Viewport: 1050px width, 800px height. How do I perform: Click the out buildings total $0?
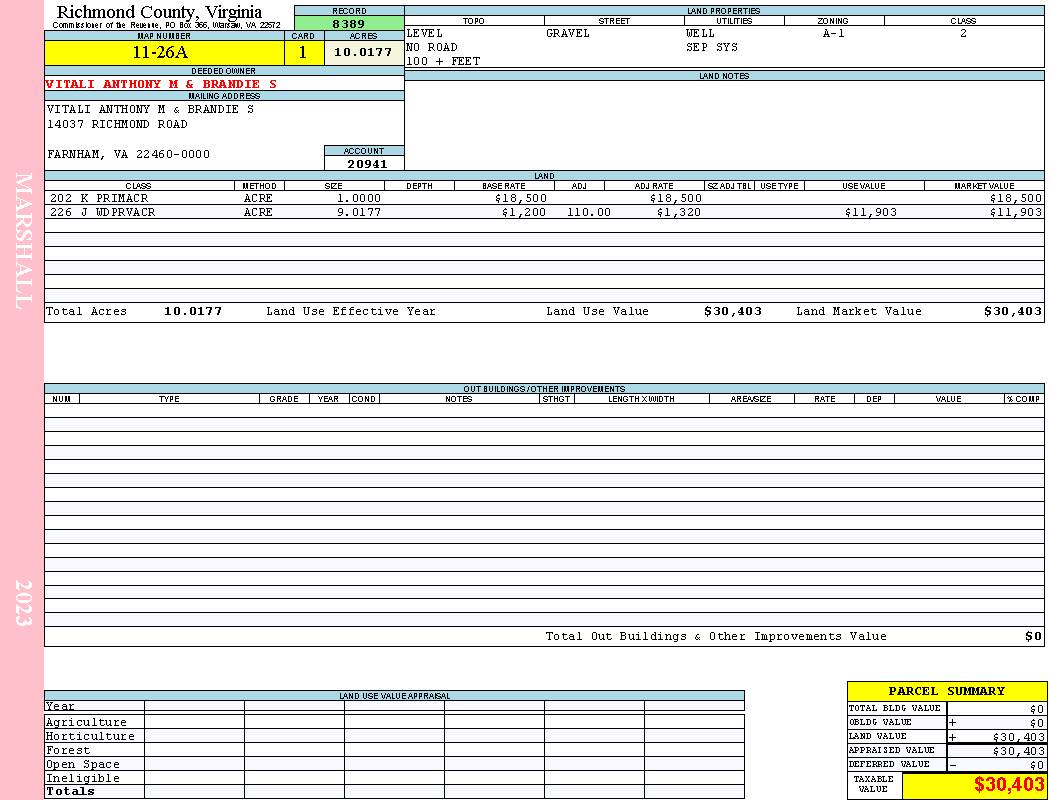(x=1034, y=636)
